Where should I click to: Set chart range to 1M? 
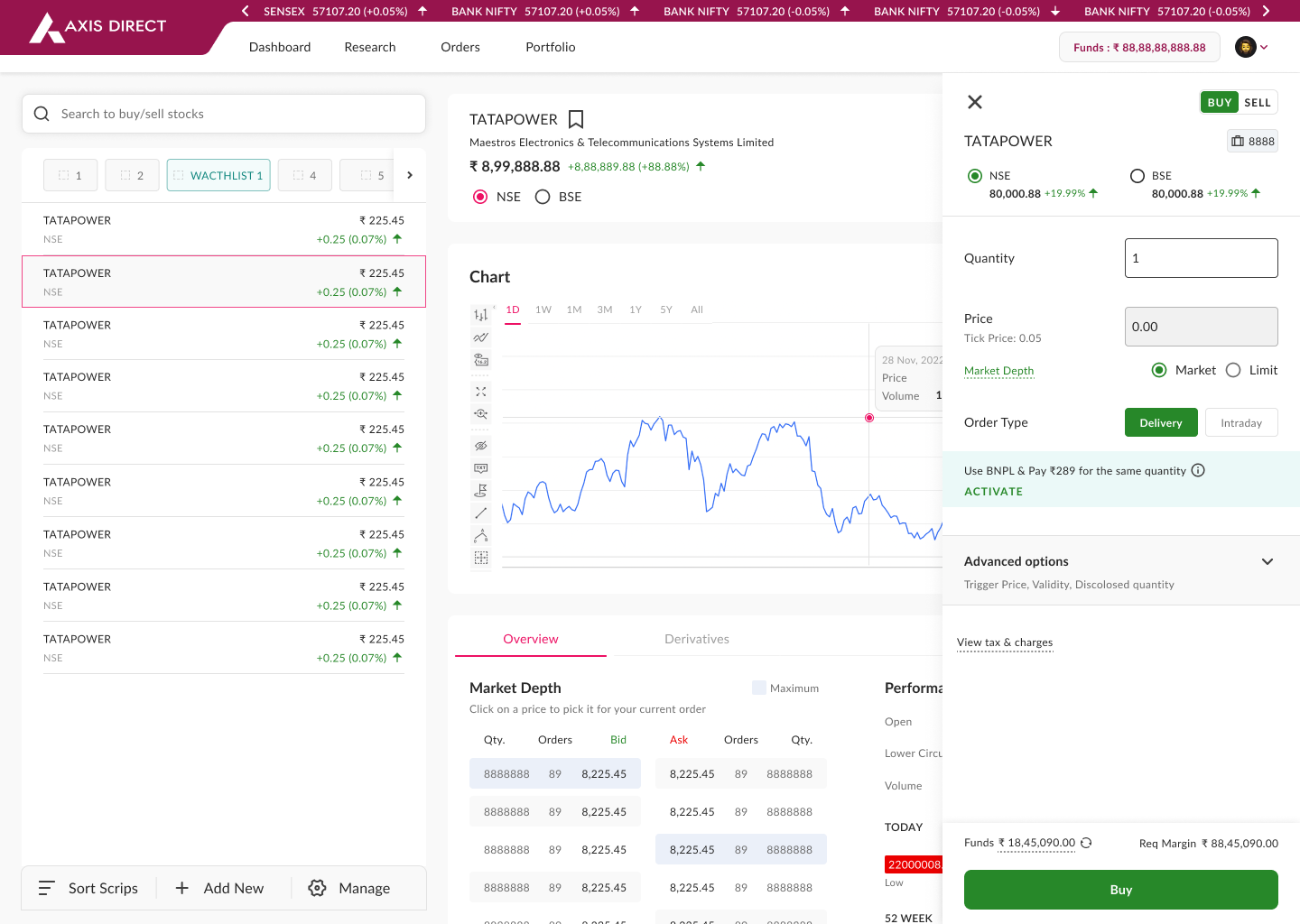point(574,310)
